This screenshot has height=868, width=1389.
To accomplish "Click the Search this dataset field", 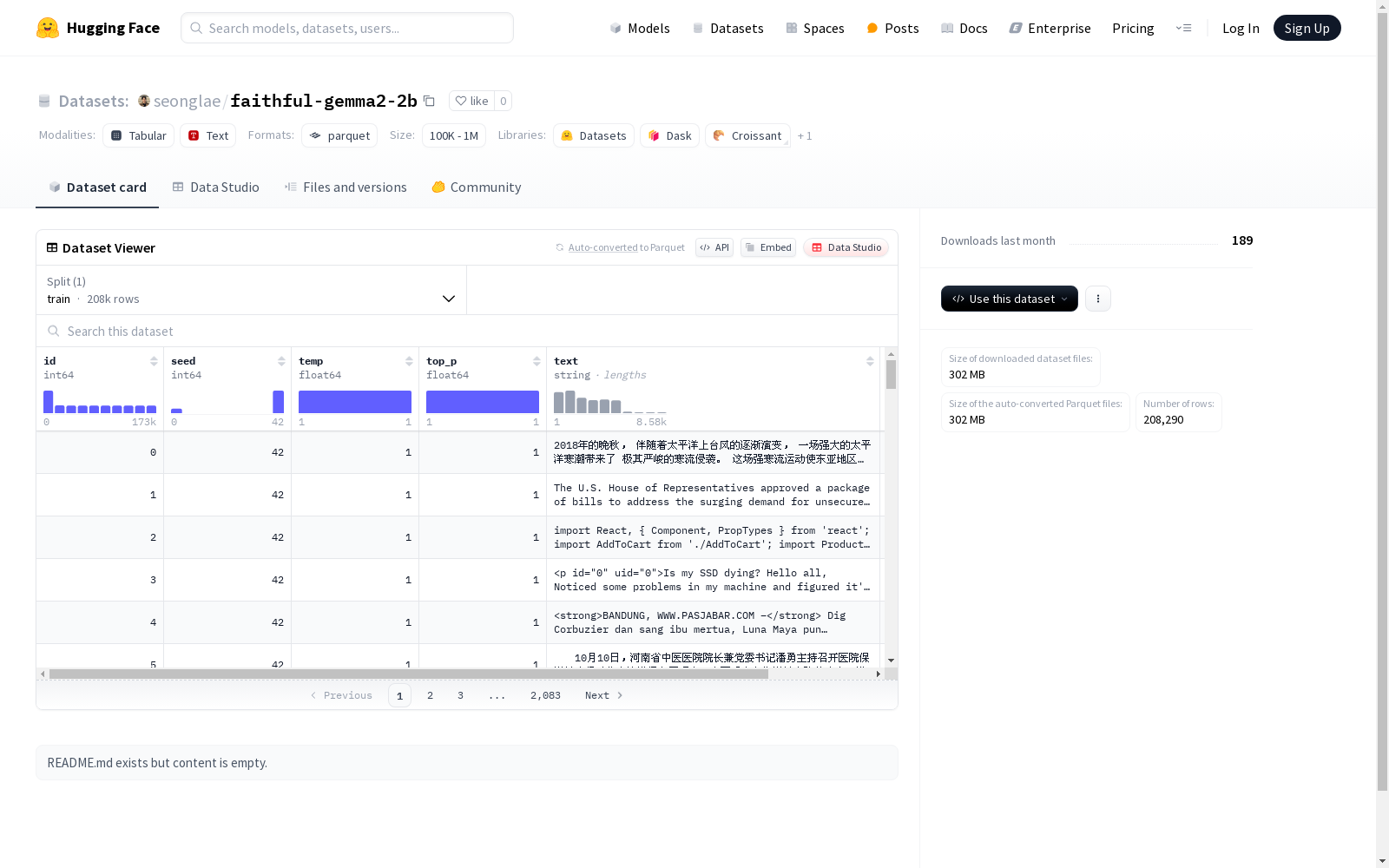I will coord(467,332).
